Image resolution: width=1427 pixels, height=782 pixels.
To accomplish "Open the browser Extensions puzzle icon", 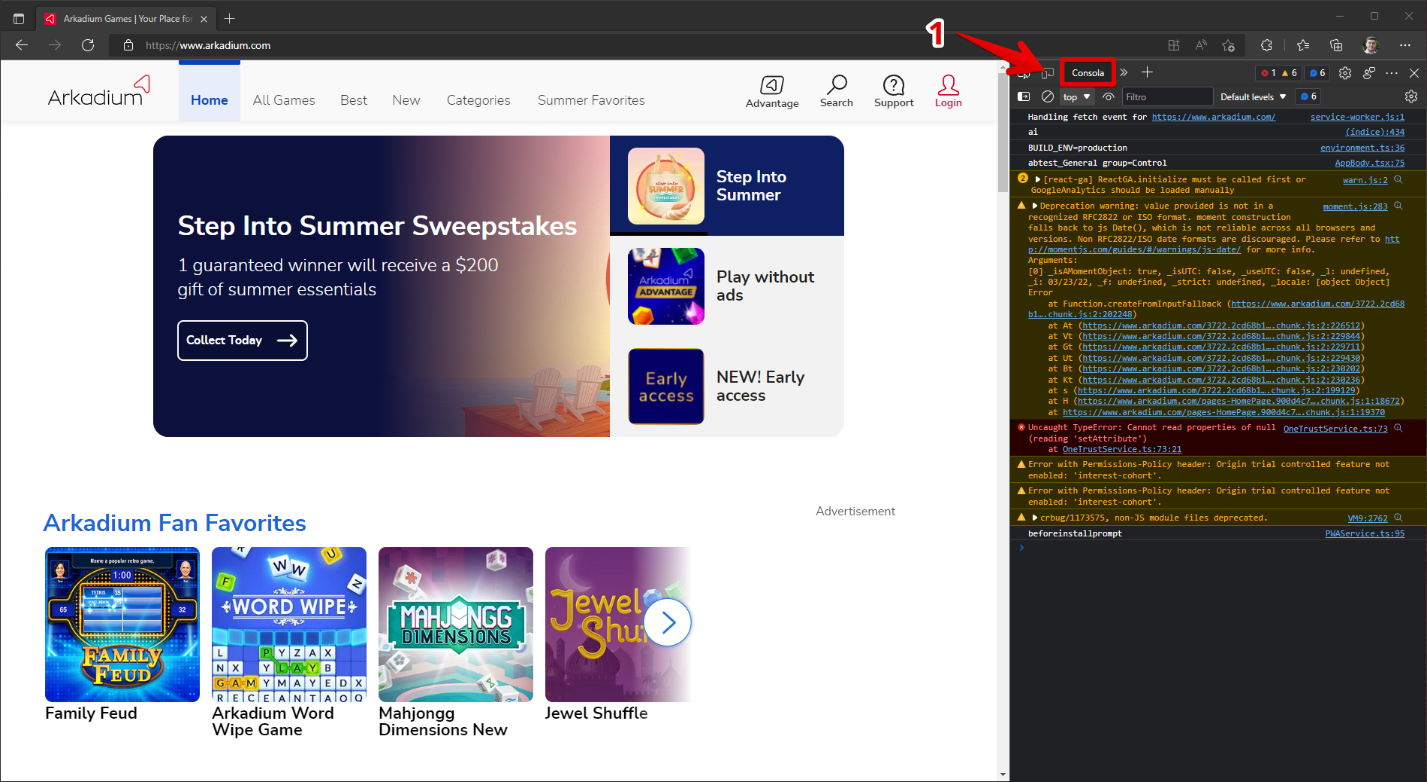I will [x=1266, y=45].
